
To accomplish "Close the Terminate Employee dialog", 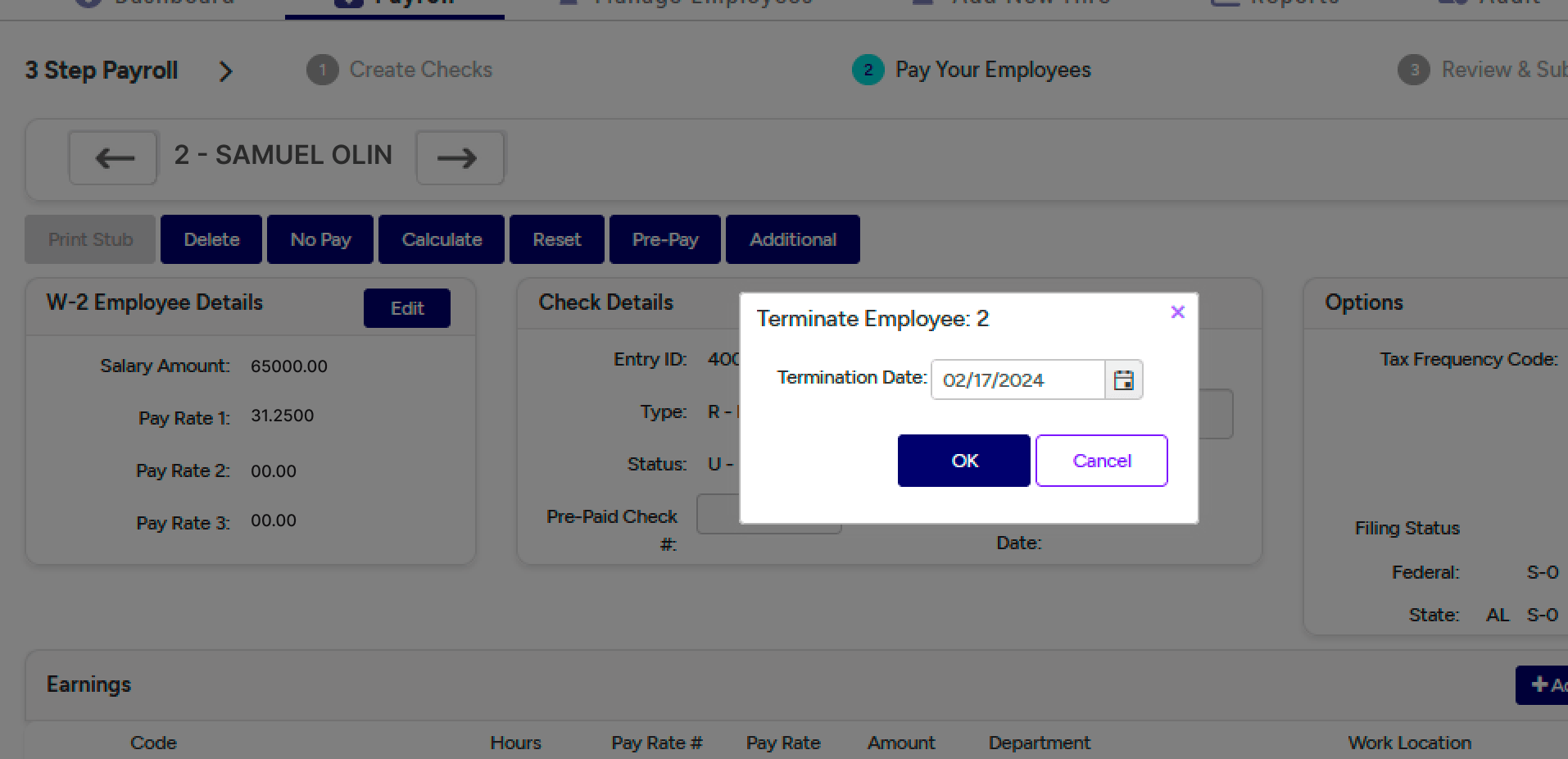I will pos(1177,312).
